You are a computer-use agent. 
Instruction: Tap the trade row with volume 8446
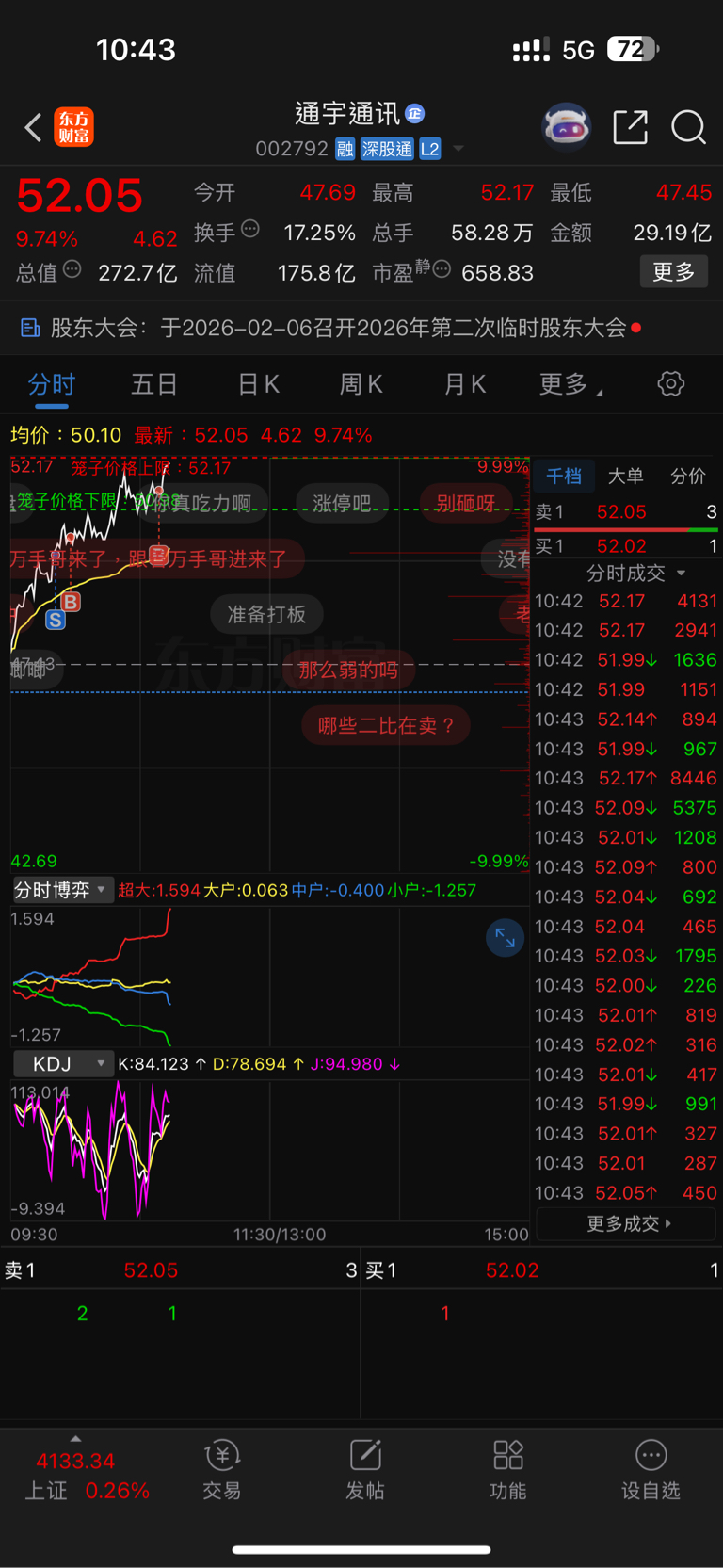(x=626, y=778)
